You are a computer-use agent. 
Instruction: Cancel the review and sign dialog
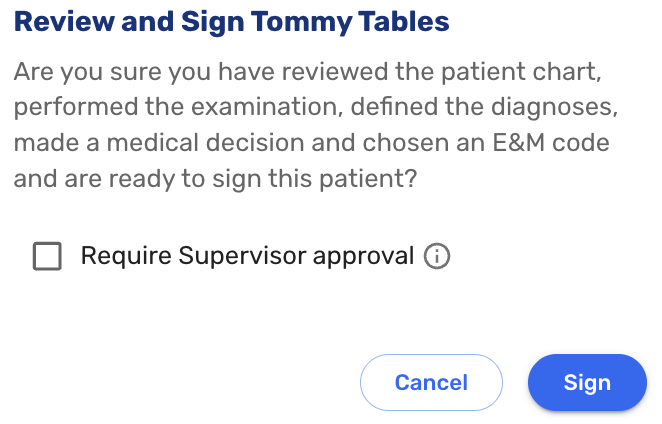[x=431, y=382]
